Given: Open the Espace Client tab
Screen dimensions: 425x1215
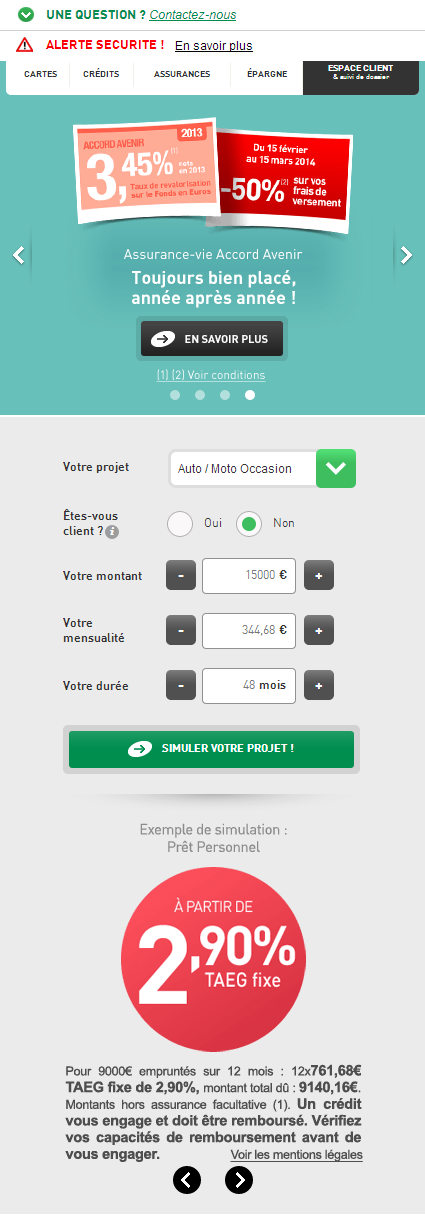Looking at the screenshot, I should click(361, 74).
